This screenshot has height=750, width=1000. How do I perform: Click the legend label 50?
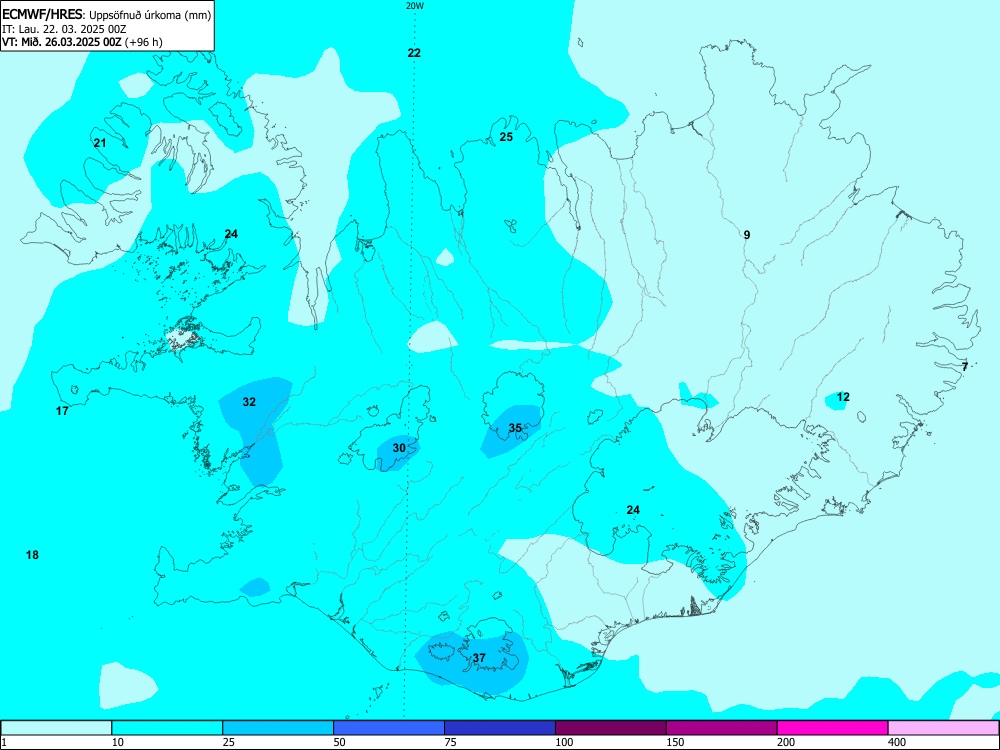tap(339, 742)
